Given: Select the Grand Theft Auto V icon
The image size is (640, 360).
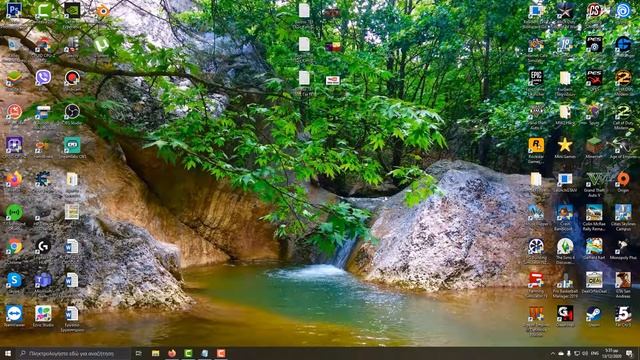Looking at the screenshot, I should [594, 179].
